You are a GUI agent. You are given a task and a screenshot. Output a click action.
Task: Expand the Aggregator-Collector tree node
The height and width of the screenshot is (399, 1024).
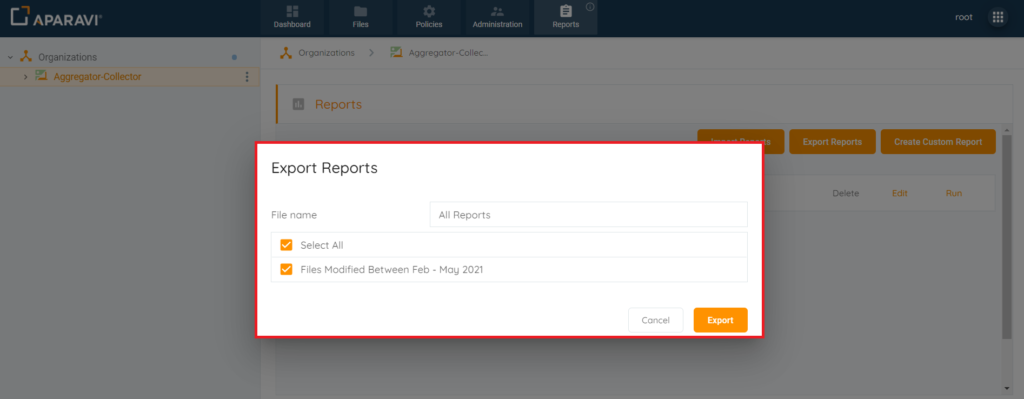click(x=25, y=77)
